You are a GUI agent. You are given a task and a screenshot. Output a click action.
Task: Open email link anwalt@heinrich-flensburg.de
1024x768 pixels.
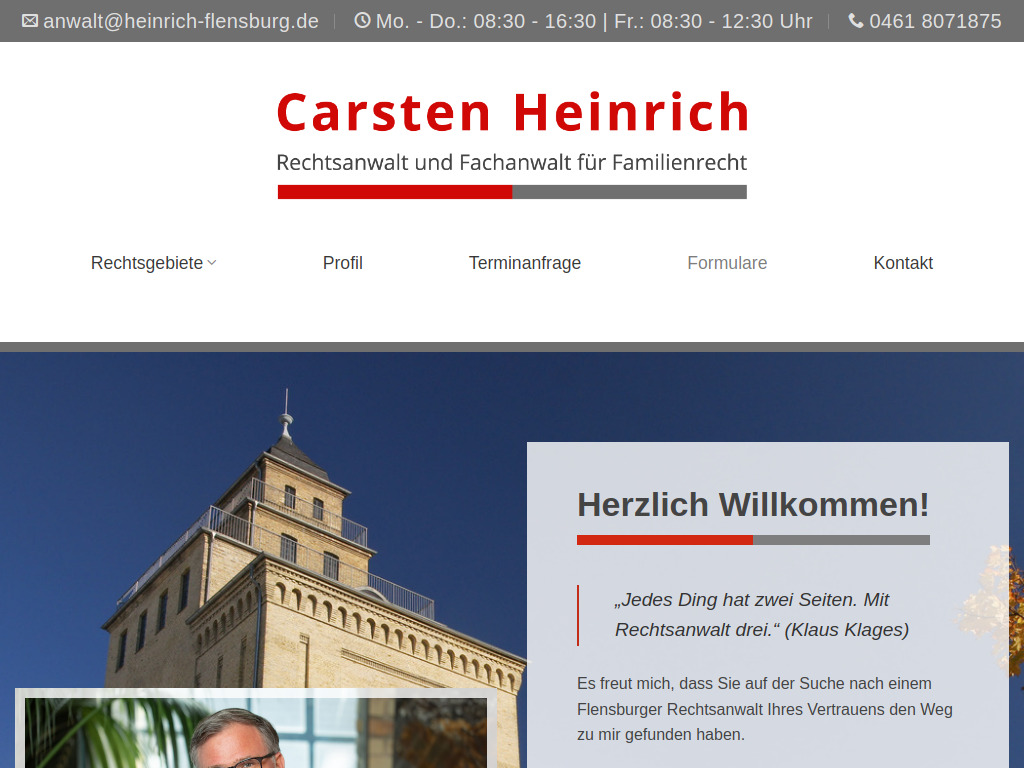(181, 22)
